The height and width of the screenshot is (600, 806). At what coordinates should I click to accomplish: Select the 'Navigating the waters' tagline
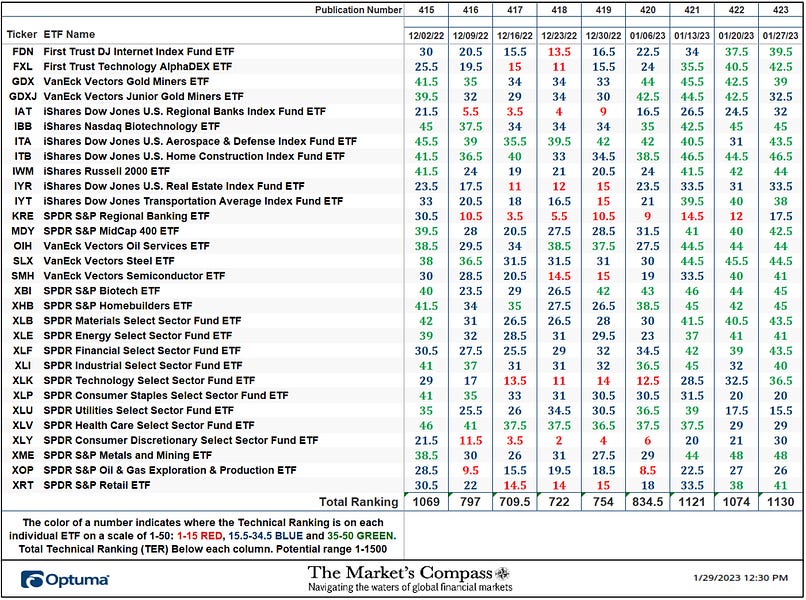click(x=410, y=587)
